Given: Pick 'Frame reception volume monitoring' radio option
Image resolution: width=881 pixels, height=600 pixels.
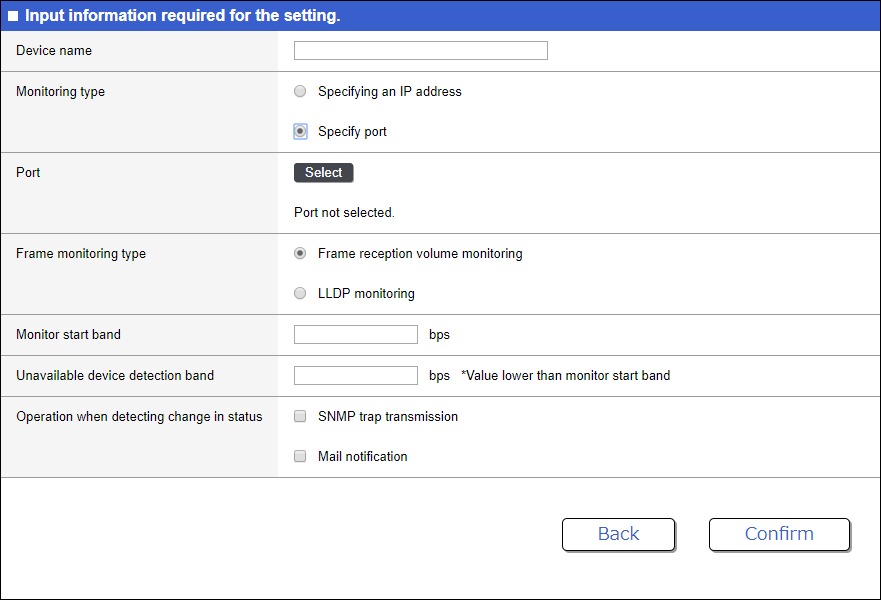Looking at the screenshot, I should (x=300, y=254).
